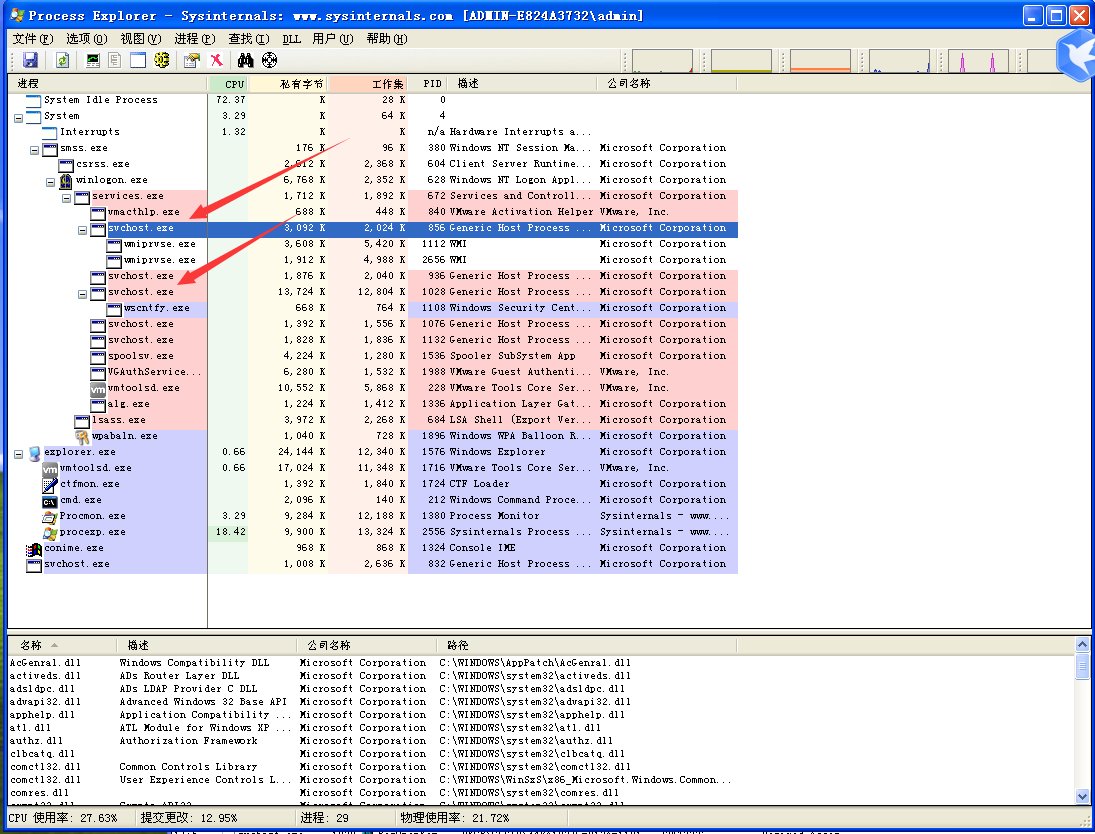
Task: Click the procexp.exe process icon
Action: 50,532
